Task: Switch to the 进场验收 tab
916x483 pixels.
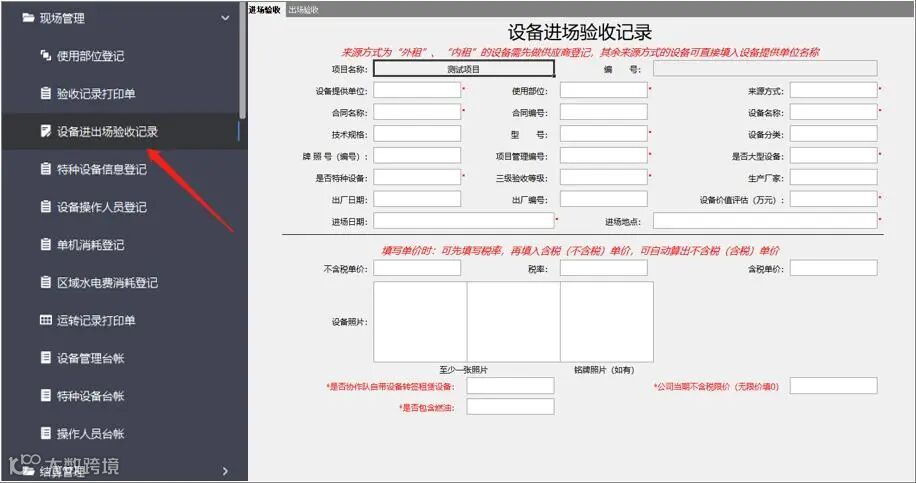Action: pos(265,10)
